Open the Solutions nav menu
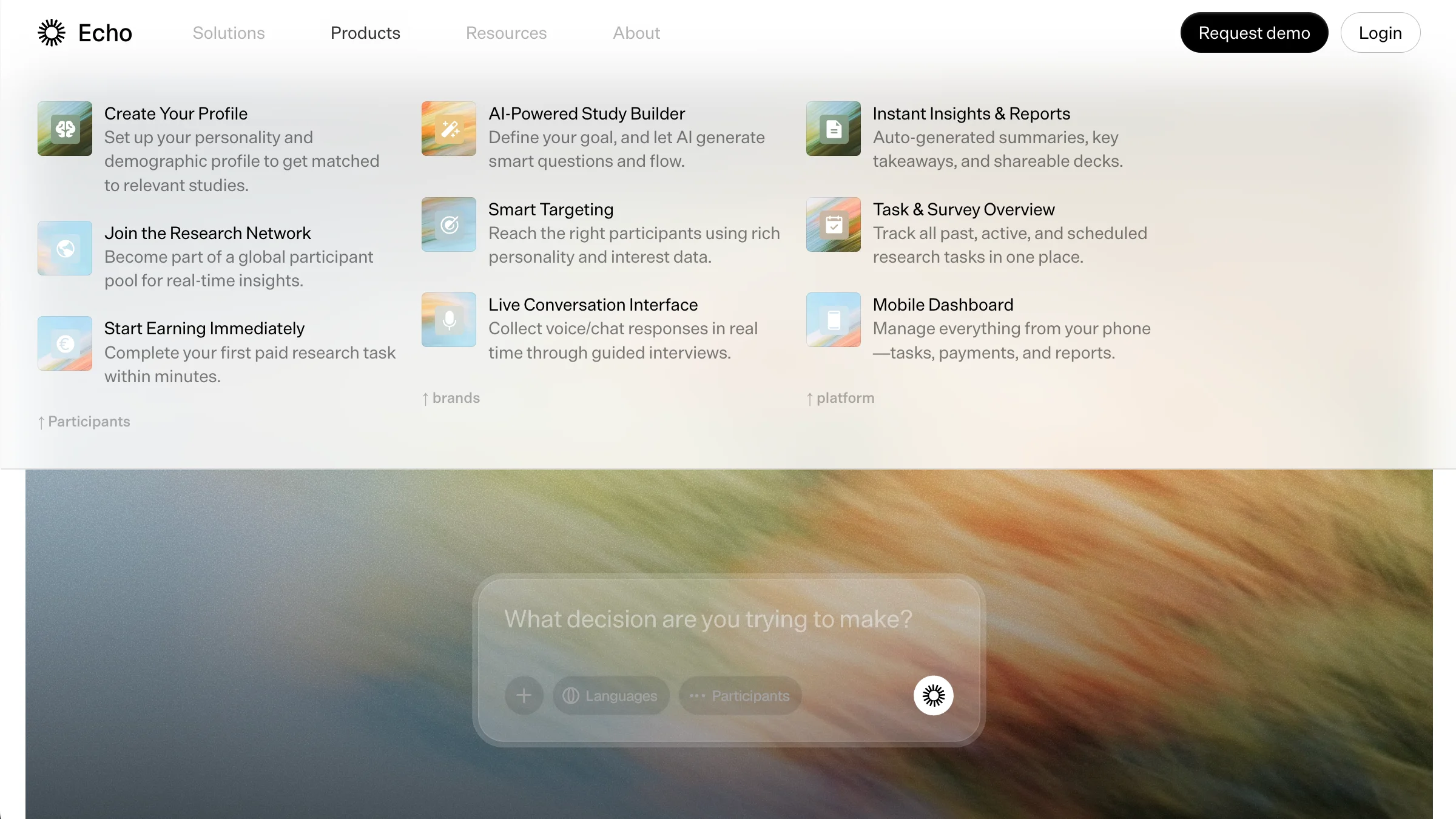 pos(229,33)
